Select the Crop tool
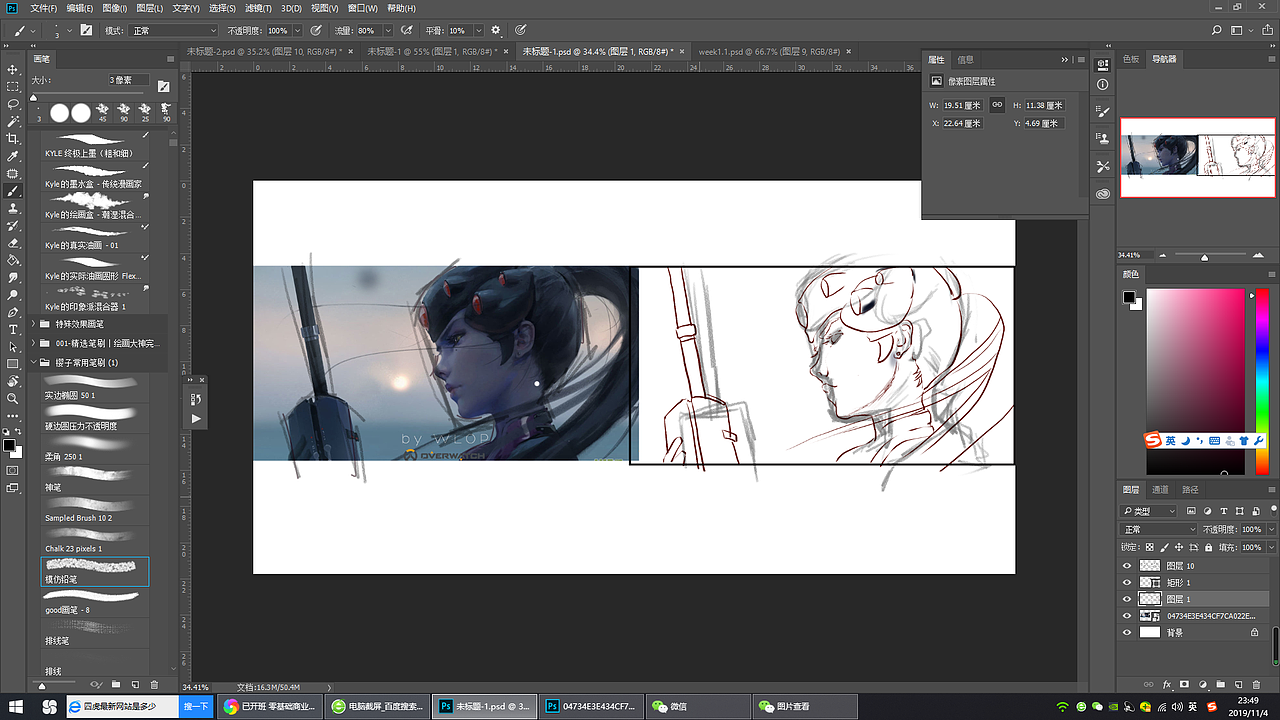The image size is (1280, 720). pos(13,139)
